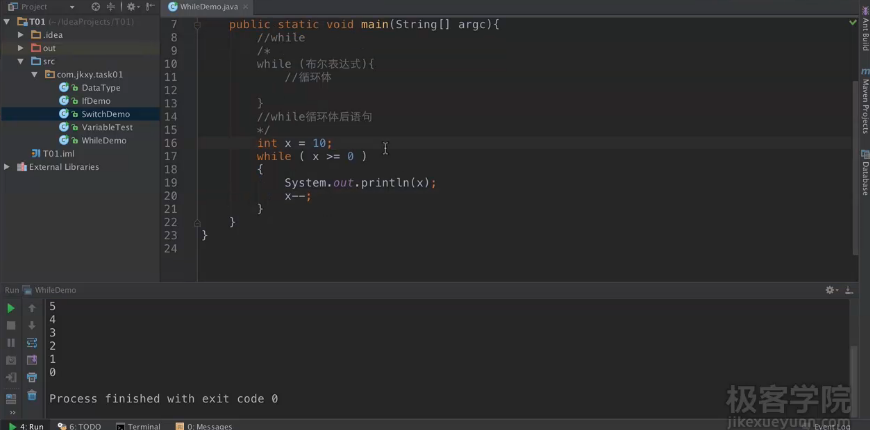
Task: Expand the out folder
Action: coord(21,48)
